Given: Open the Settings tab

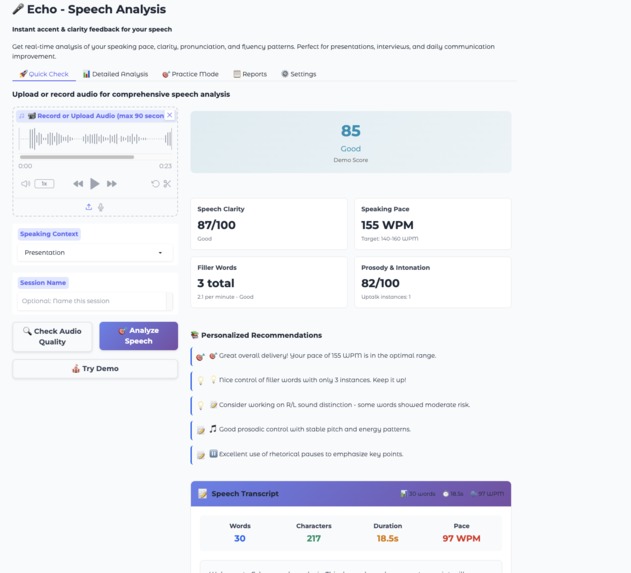Looking at the screenshot, I should (x=299, y=74).
